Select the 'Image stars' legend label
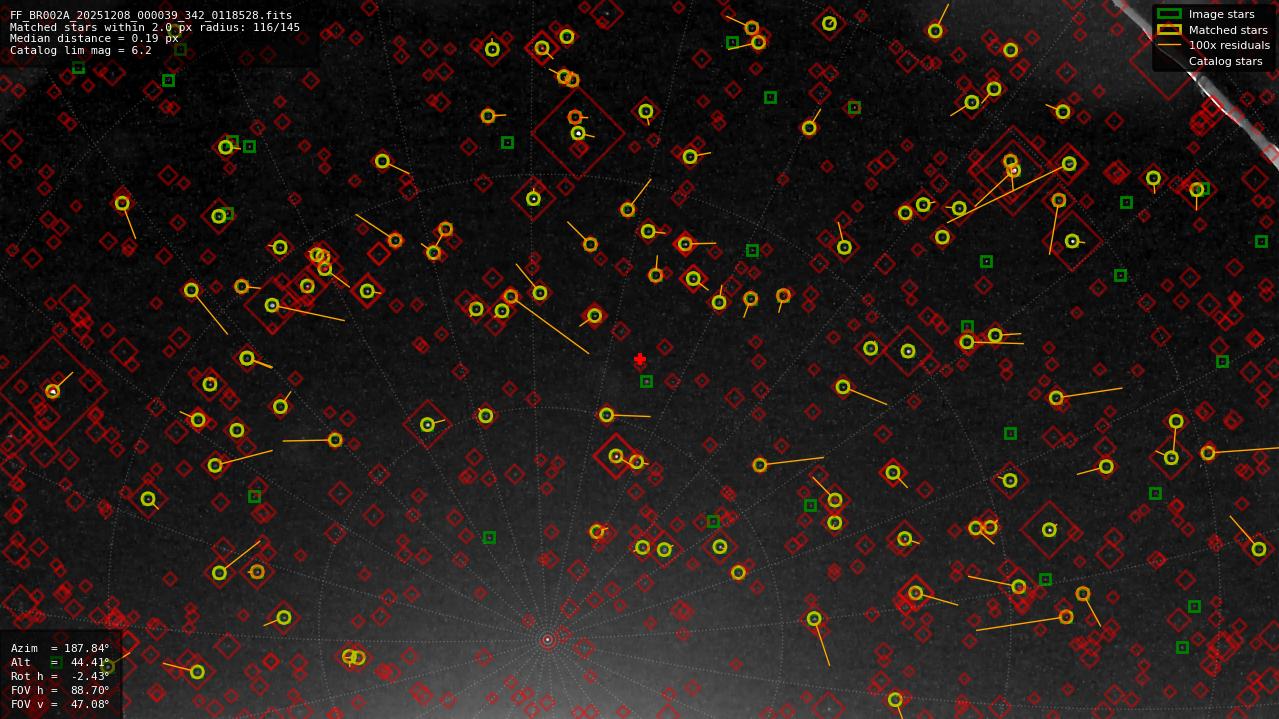Viewport: 1279px width, 719px height. pyautogui.click(x=1221, y=14)
